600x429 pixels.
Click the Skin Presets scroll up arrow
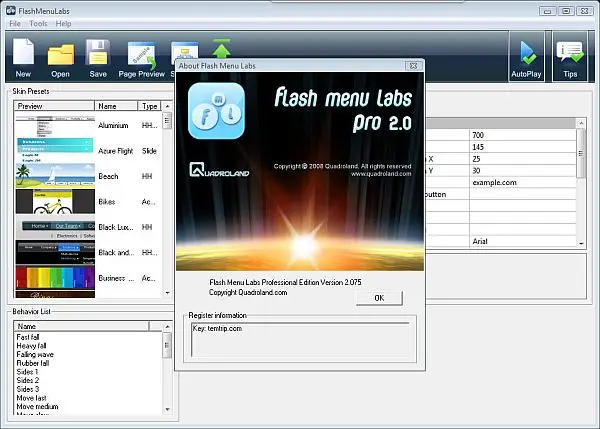coord(167,106)
